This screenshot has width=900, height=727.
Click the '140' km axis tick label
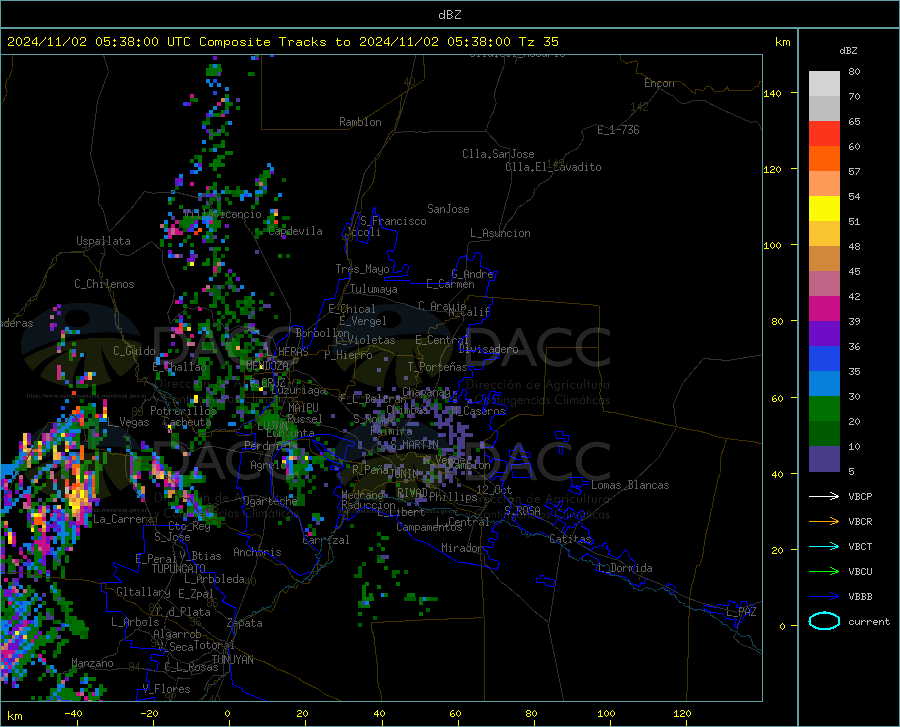[x=773, y=93]
